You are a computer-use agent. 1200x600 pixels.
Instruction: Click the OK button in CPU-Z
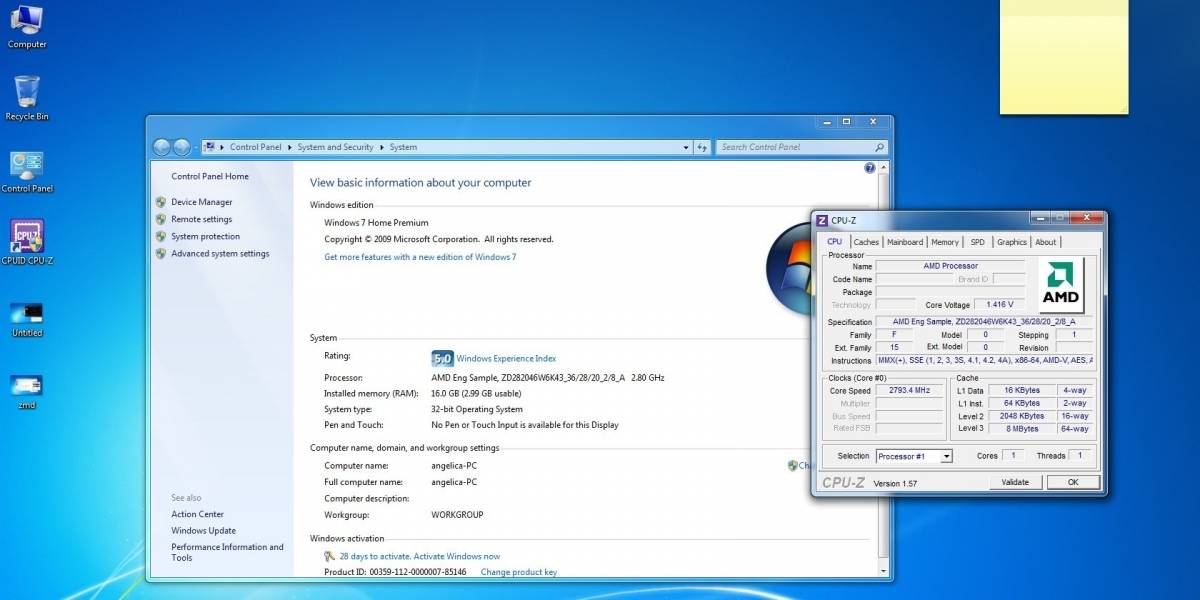[1072, 482]
